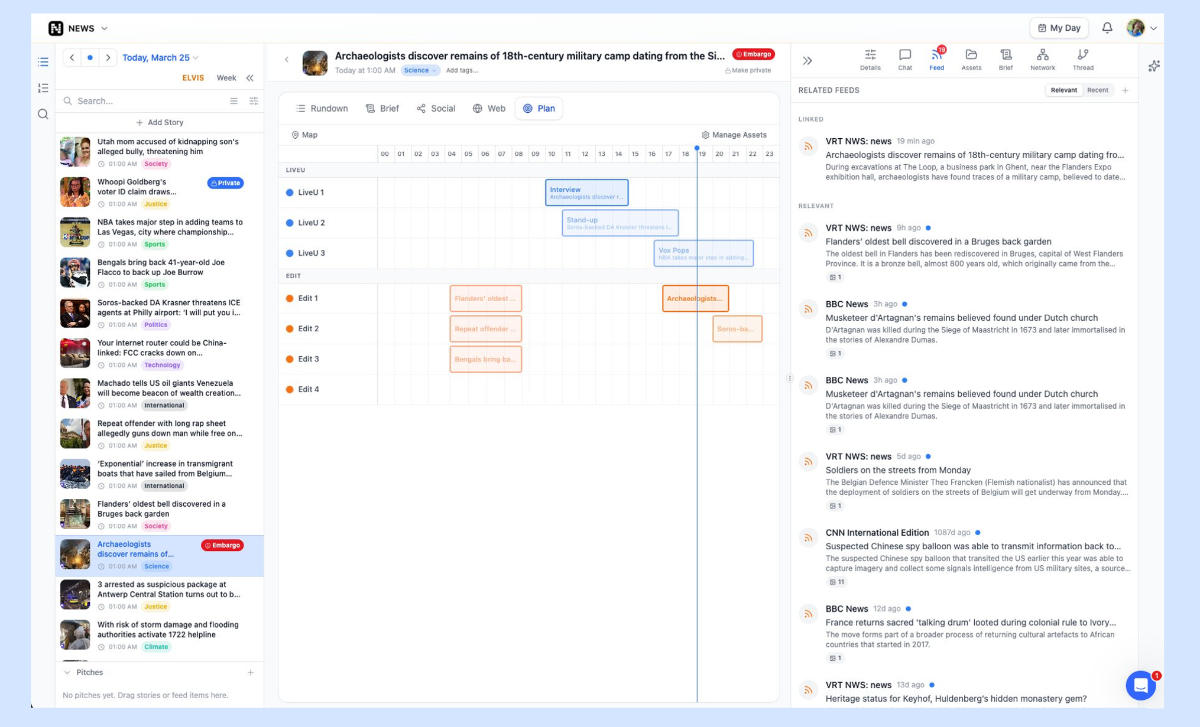1200x727 pixels.
Task: Open the Today, March 25 date picker
Action: coord(160,58)
